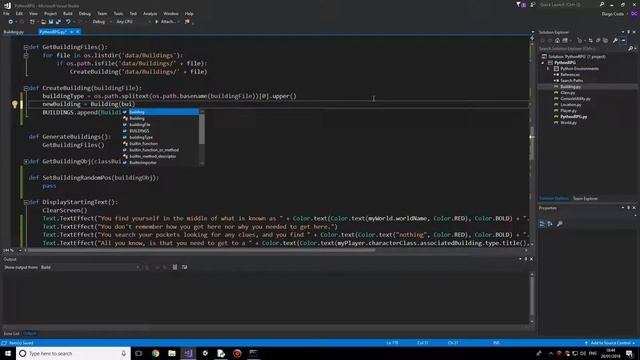Click the Attach start debugging play button
The height and width of the screenshot is (360, 640).
click(156, 22)
